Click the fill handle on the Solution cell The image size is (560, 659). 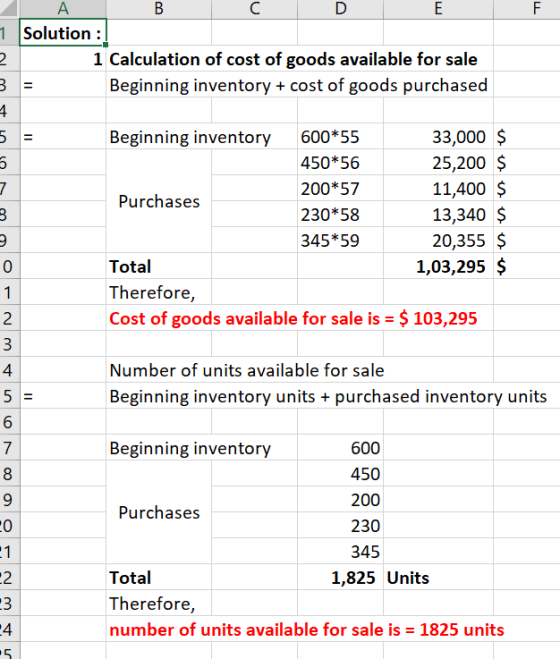(x=106, y=44)
